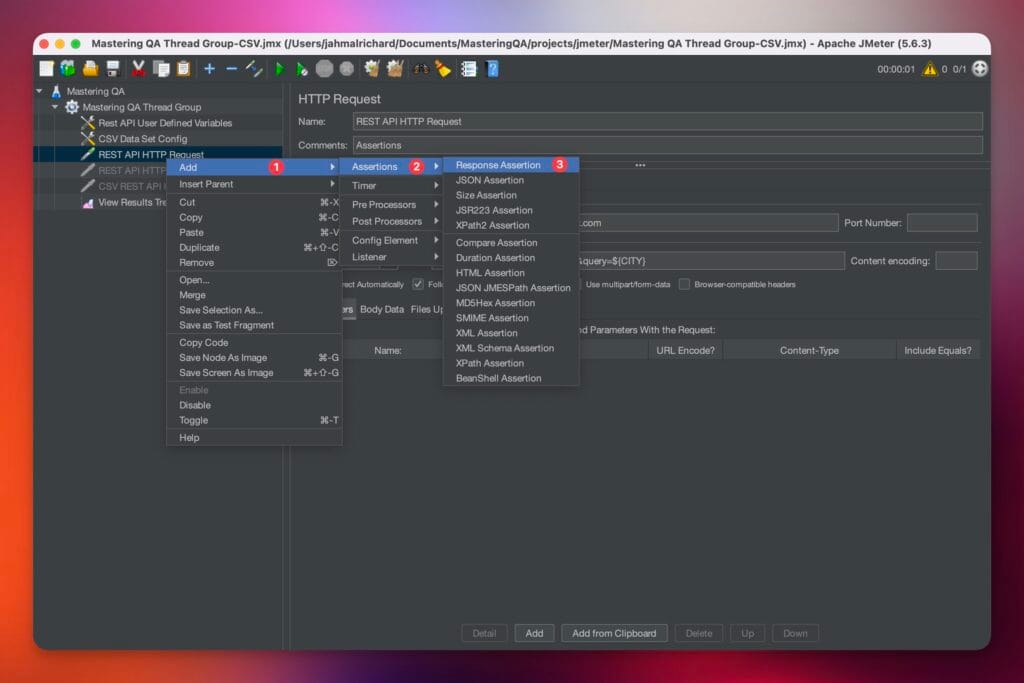Toggle Browser-compatible headers checkbox
This screenshot has width=1024, height=683.
click(x=684, y=284)
